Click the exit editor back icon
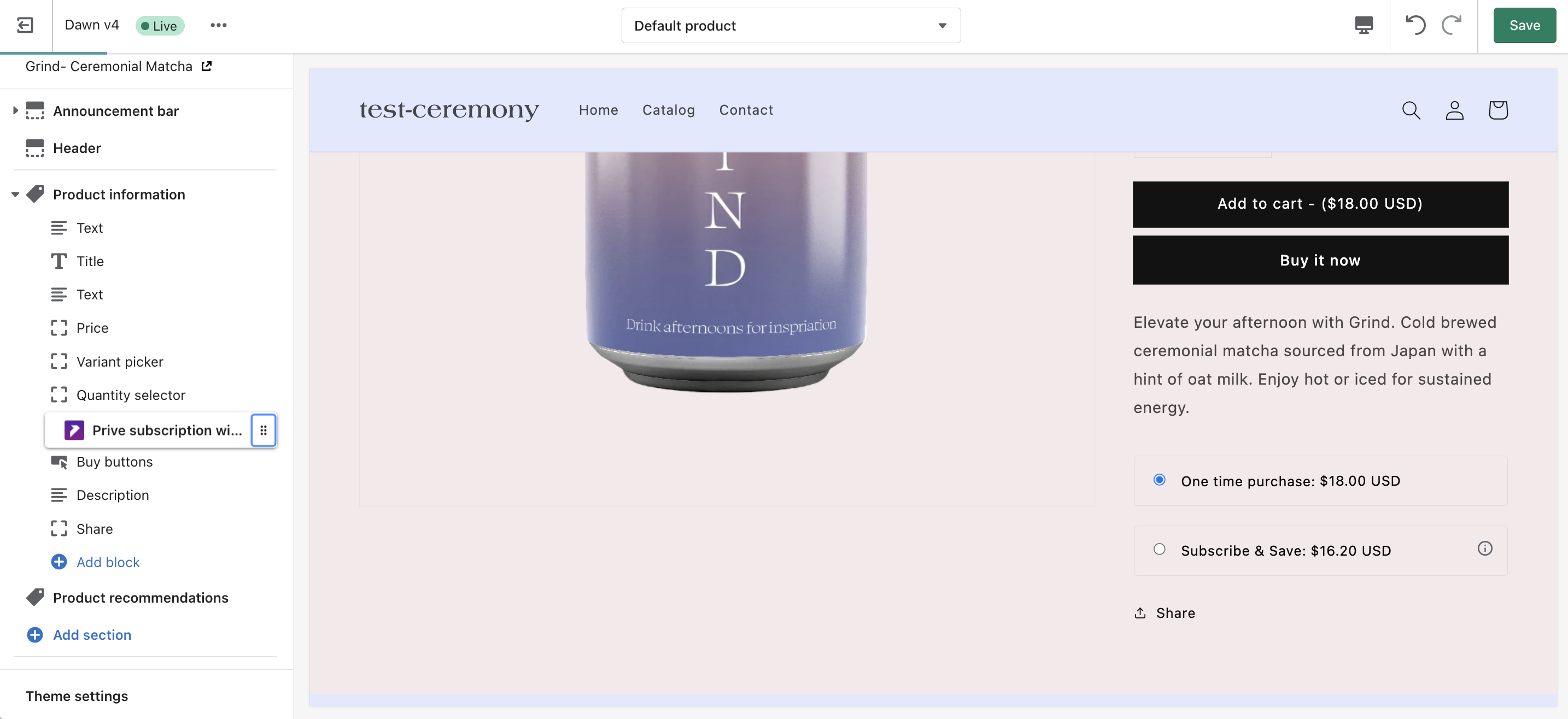The height and width of the screenshot is (719, 1568). (25, 25)
